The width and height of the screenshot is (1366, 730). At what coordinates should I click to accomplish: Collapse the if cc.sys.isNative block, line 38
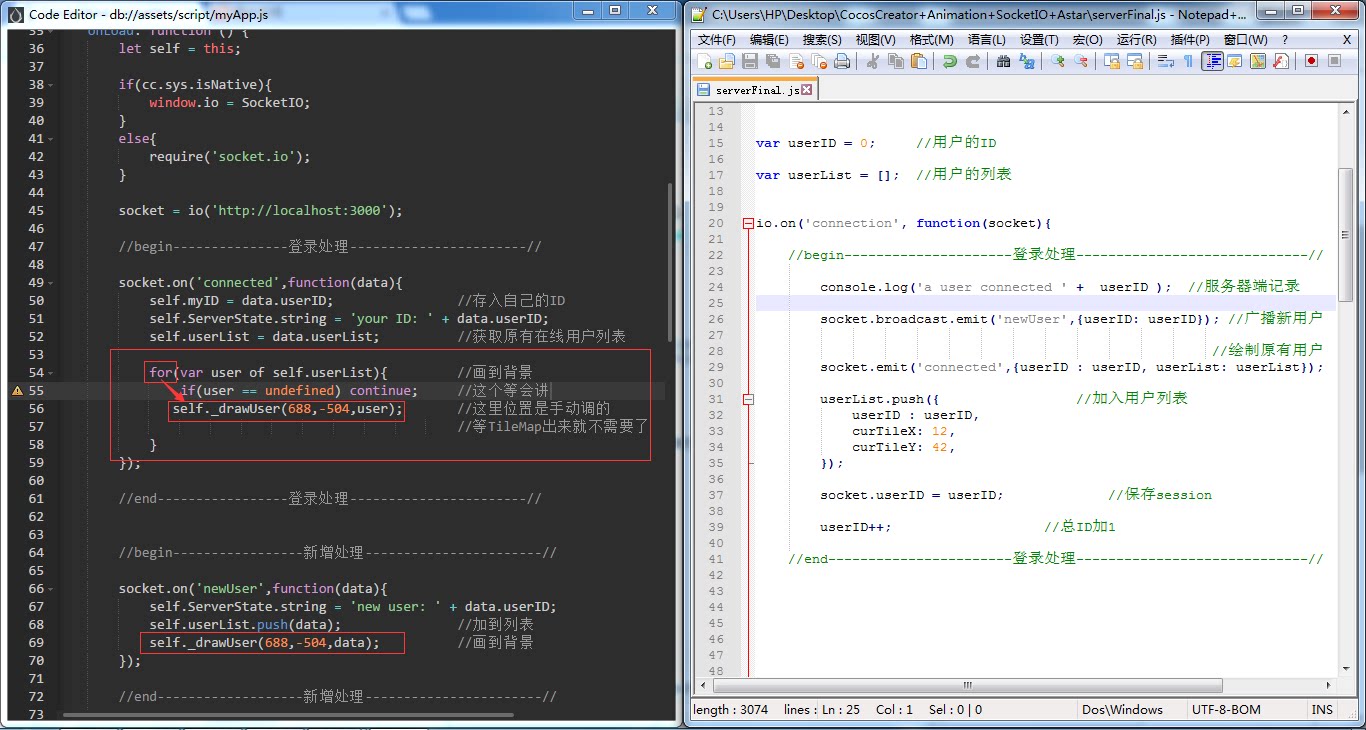(x=51, y=84)
